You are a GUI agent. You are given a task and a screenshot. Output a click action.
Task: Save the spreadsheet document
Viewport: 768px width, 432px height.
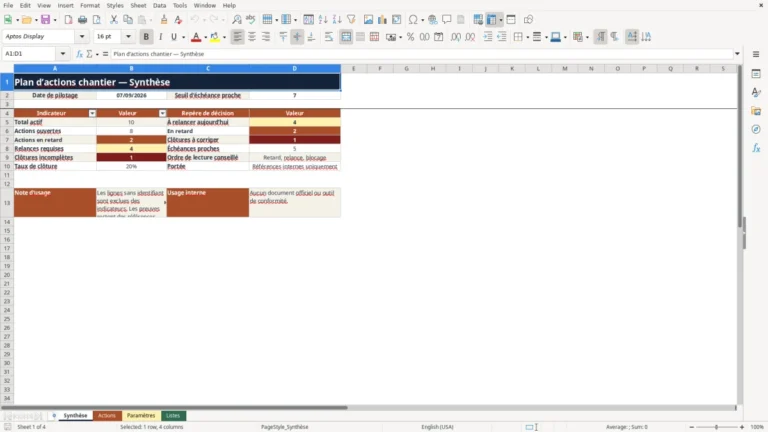[x=46, y=20]
